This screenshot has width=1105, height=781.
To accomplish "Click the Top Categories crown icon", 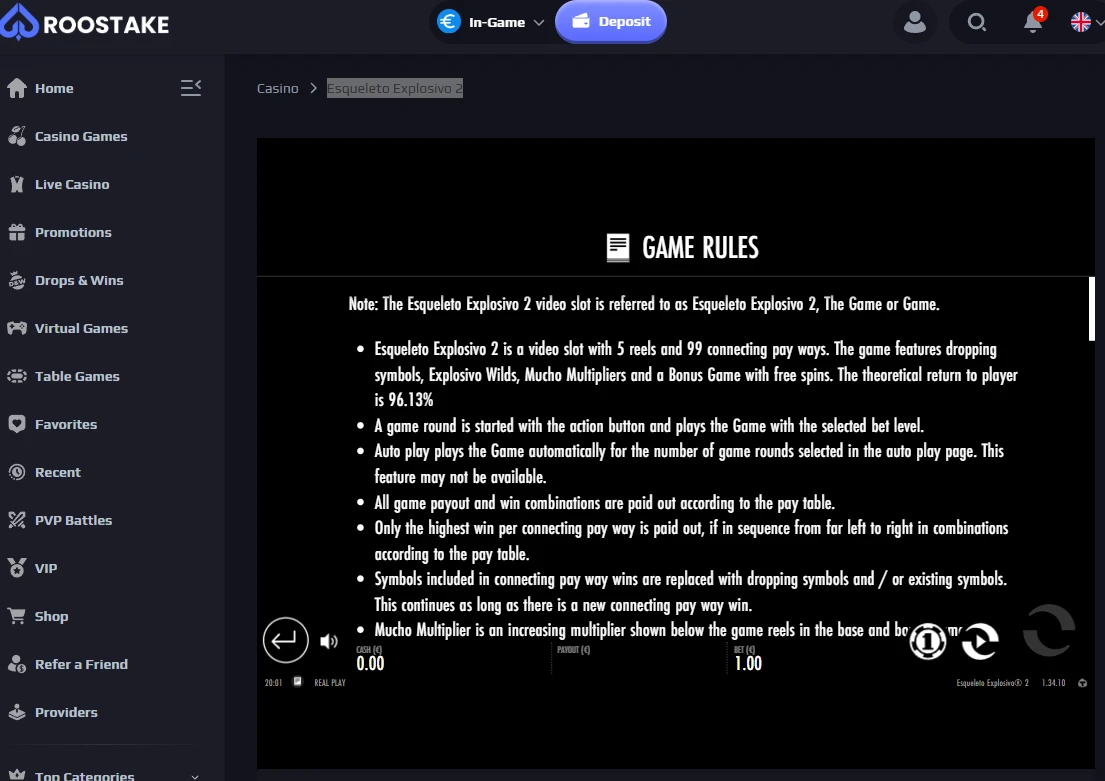I will coord(17,774).
